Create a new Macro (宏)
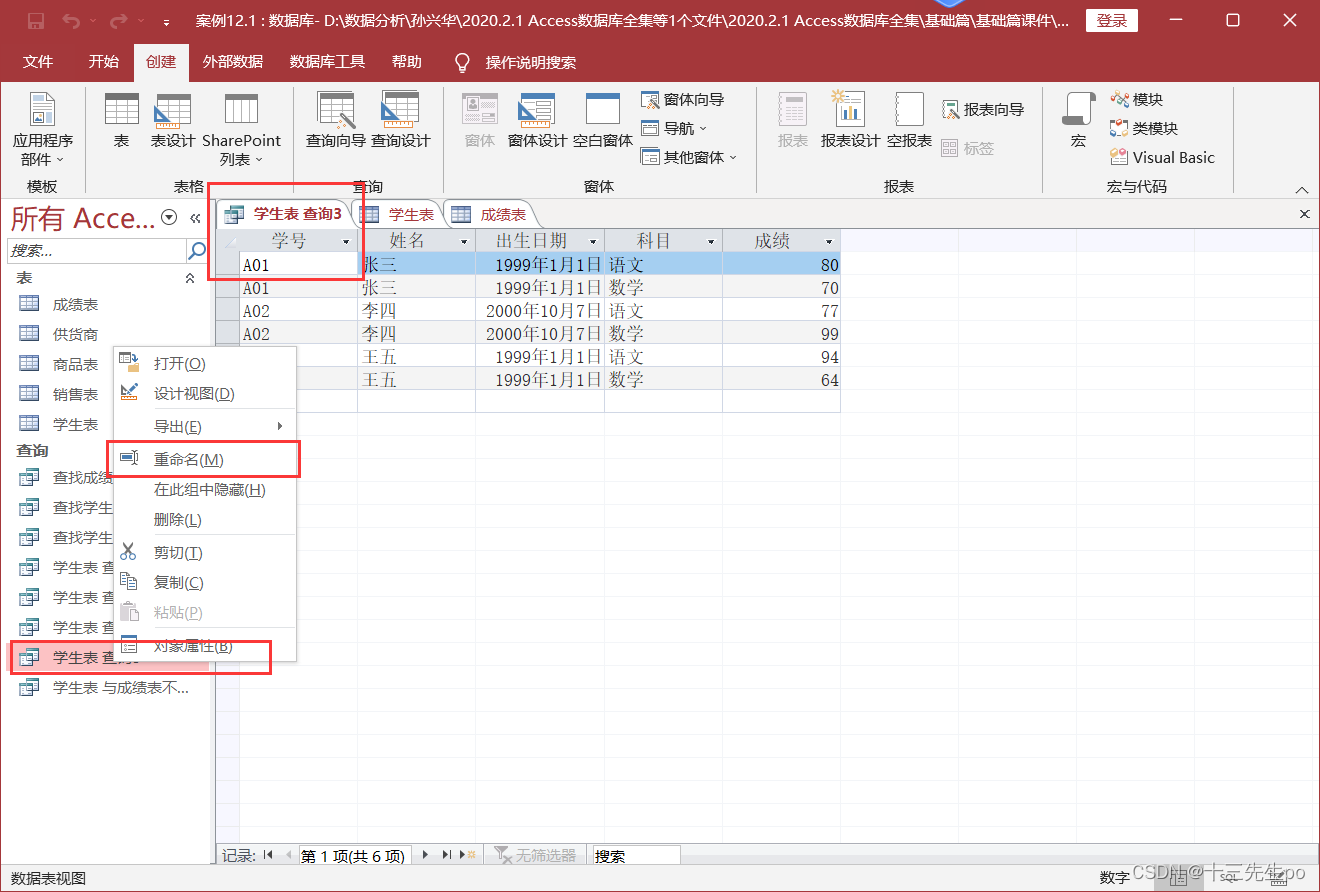Viewport: 1320px width, 892px height. pyautogui.click(x=1078, y=121)
